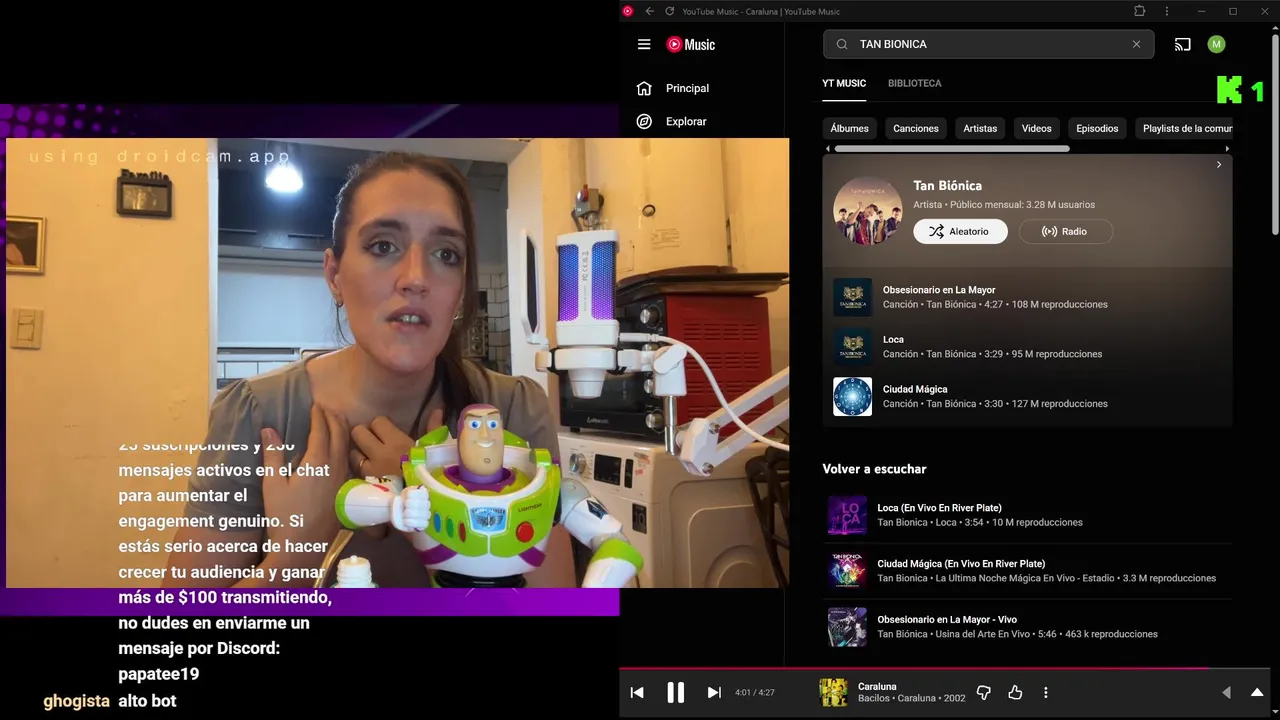Expand the player page with up arrow
This screenshot has height=720, width=1280.
pyautogui.click(x=1257, y=692)
